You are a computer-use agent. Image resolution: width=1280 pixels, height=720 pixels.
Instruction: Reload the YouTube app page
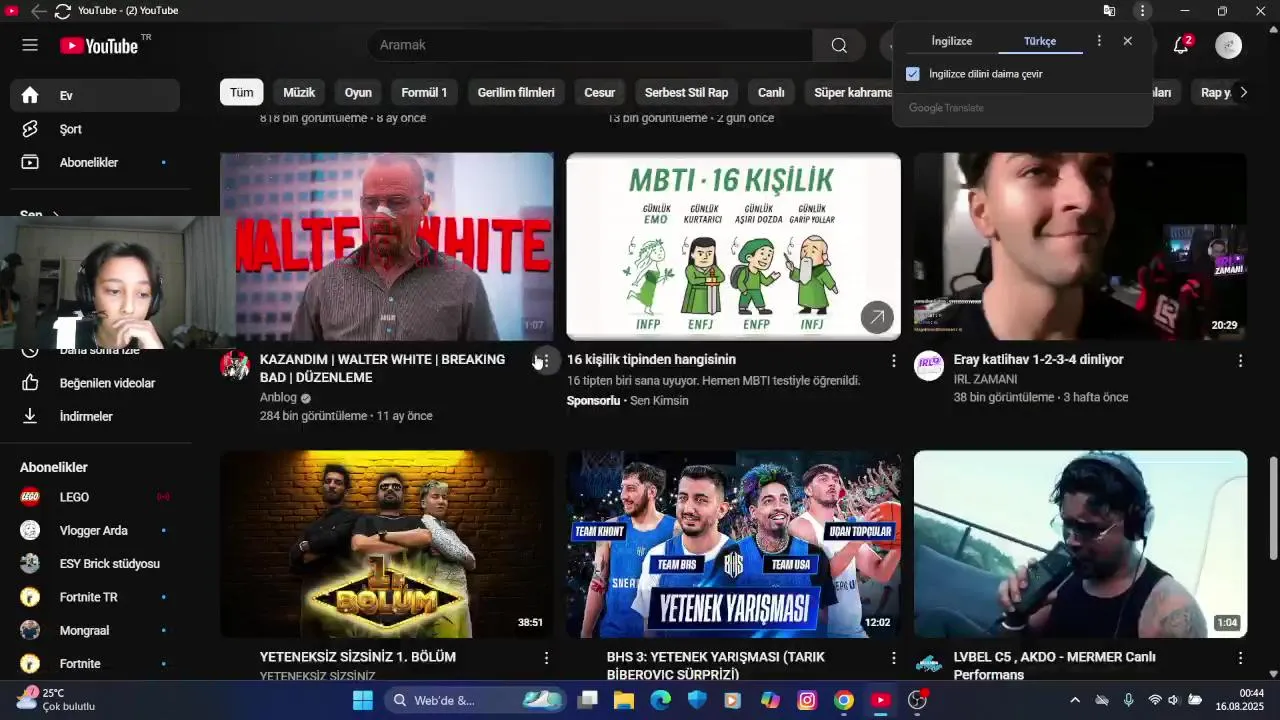click(62, 11)
